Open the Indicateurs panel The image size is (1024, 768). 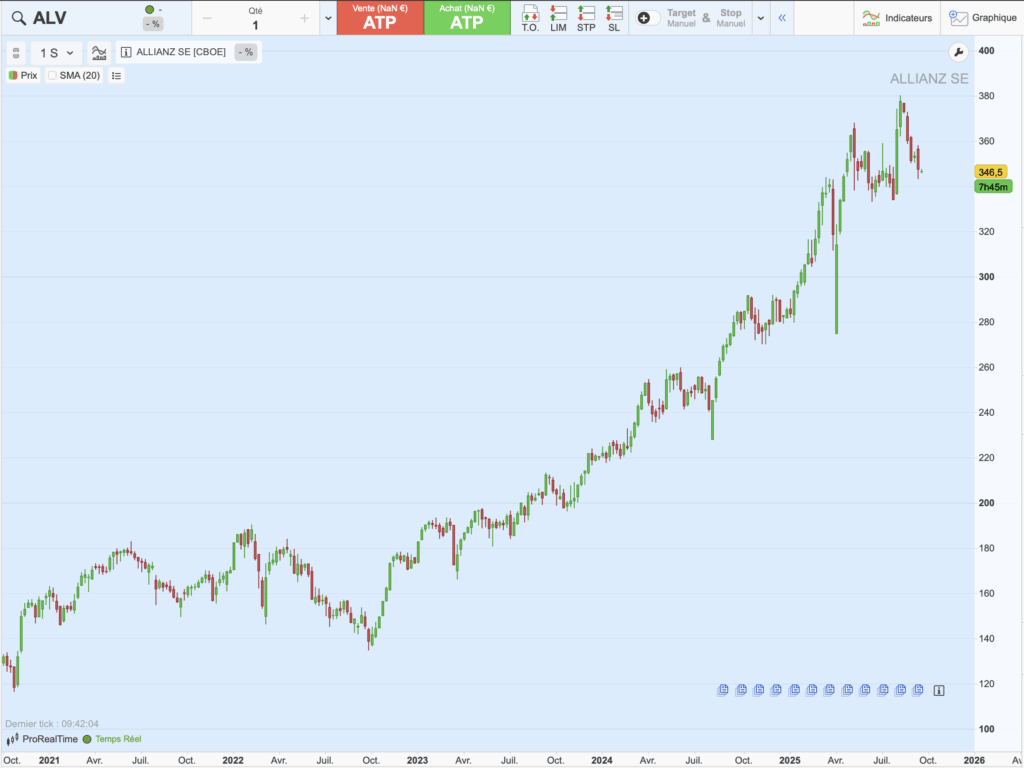(898, 17)
